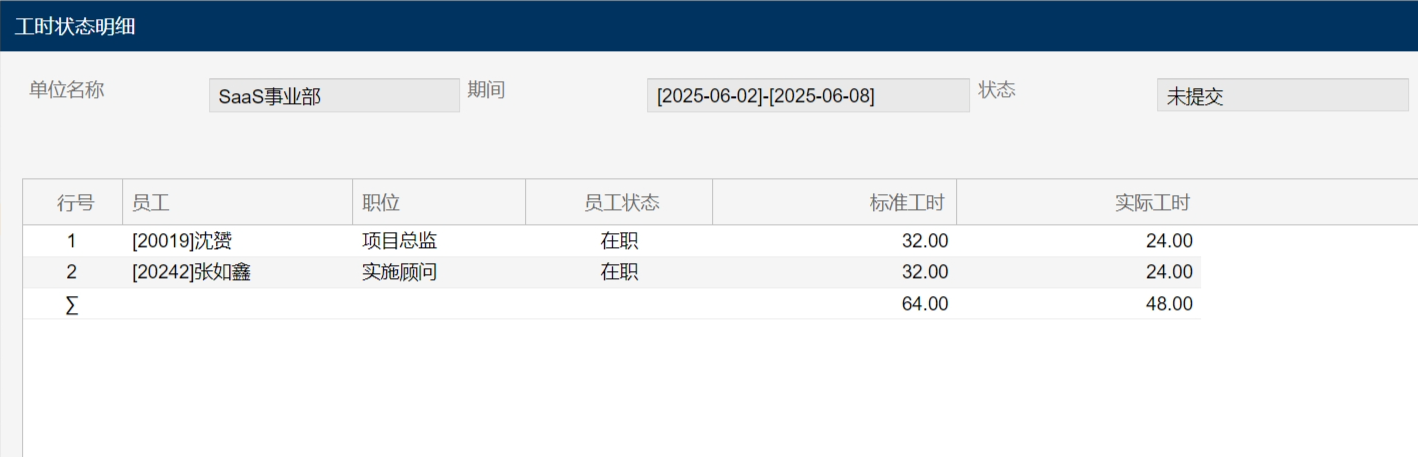Click the 状态 field showing 未提交
Screen dimensions: 1418x457
click(x=1282, y=96)
